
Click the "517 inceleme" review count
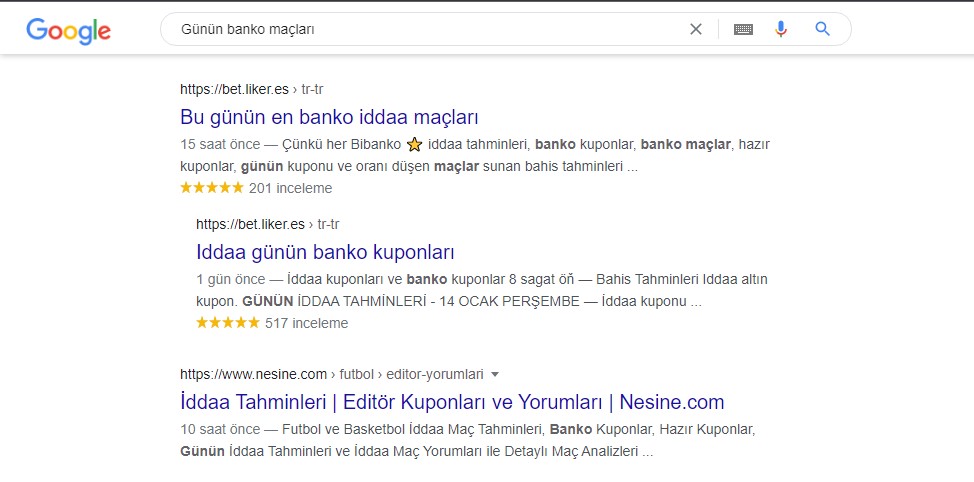coord(306,324)
